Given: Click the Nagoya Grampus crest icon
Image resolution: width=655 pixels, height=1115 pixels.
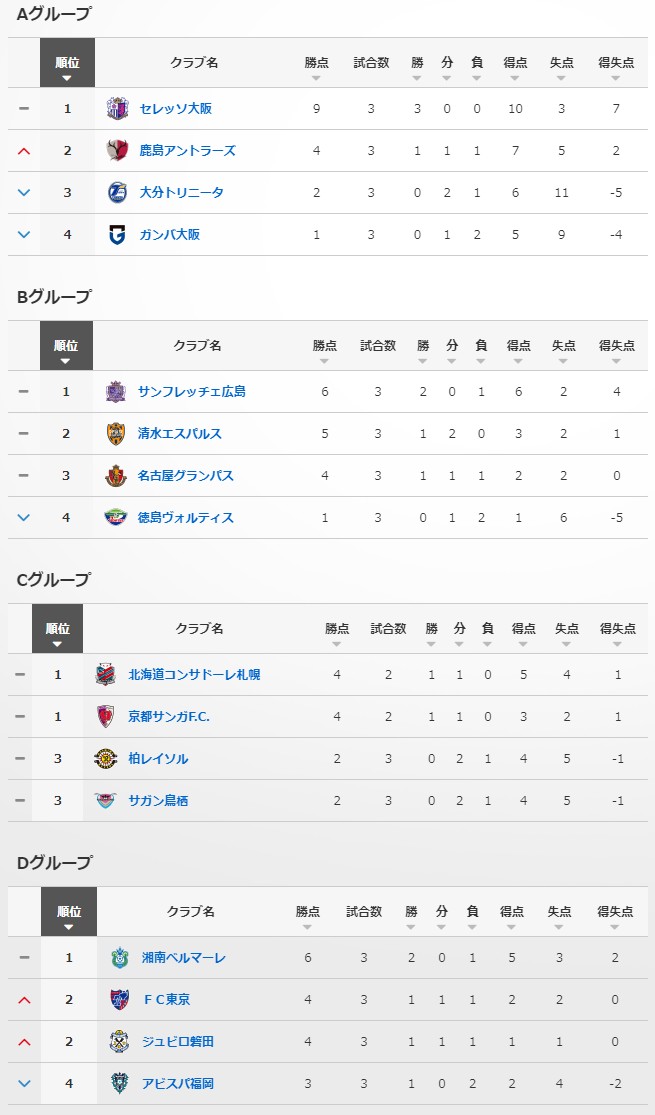Looking at the screenshot, I should point(116,476).
